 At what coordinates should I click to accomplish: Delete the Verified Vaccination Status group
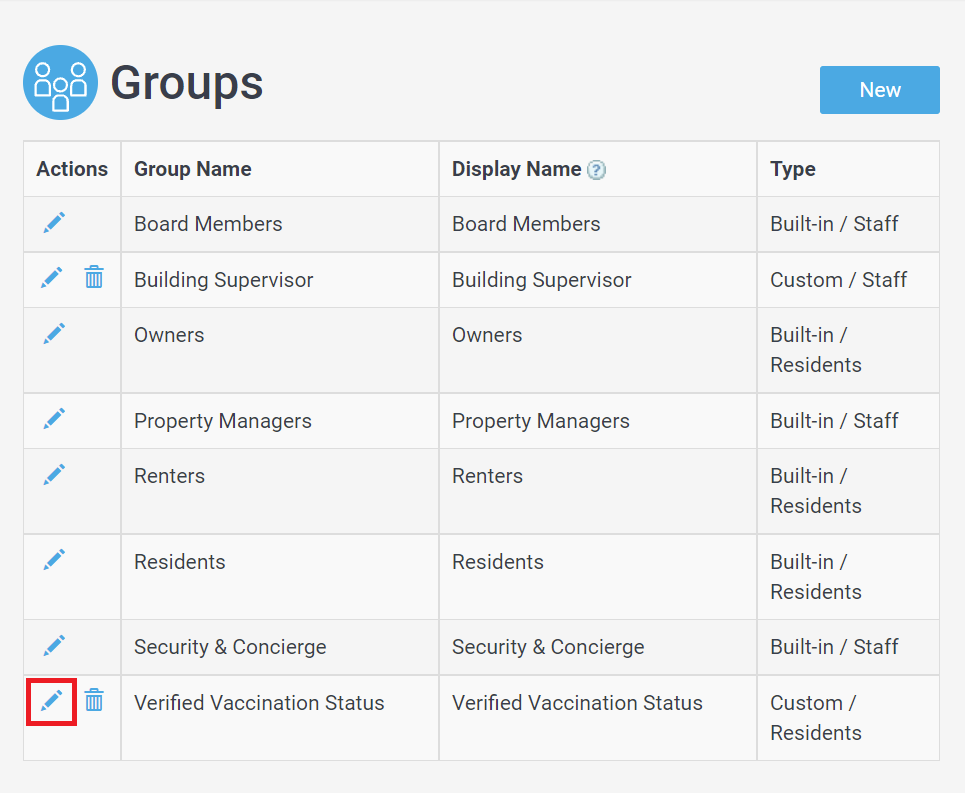[x=94, y=700]
